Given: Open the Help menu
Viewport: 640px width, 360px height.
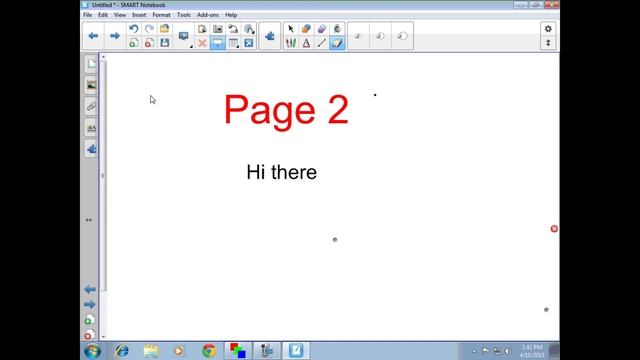Looking at the screenshot, I should [231, 15].
